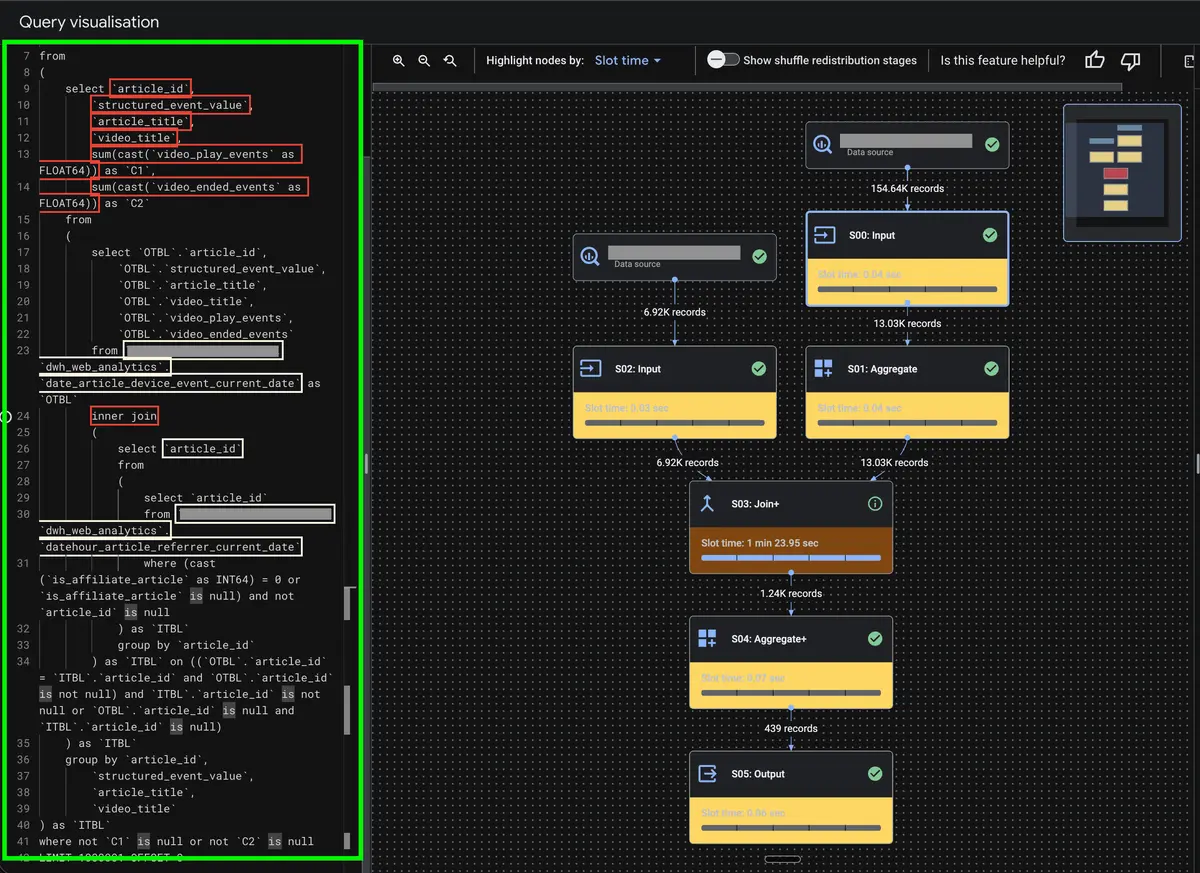Select the S04: Aggregate+ stage node
The height and width of the screenshot is (873, 1200).
(x=791, y=662)
